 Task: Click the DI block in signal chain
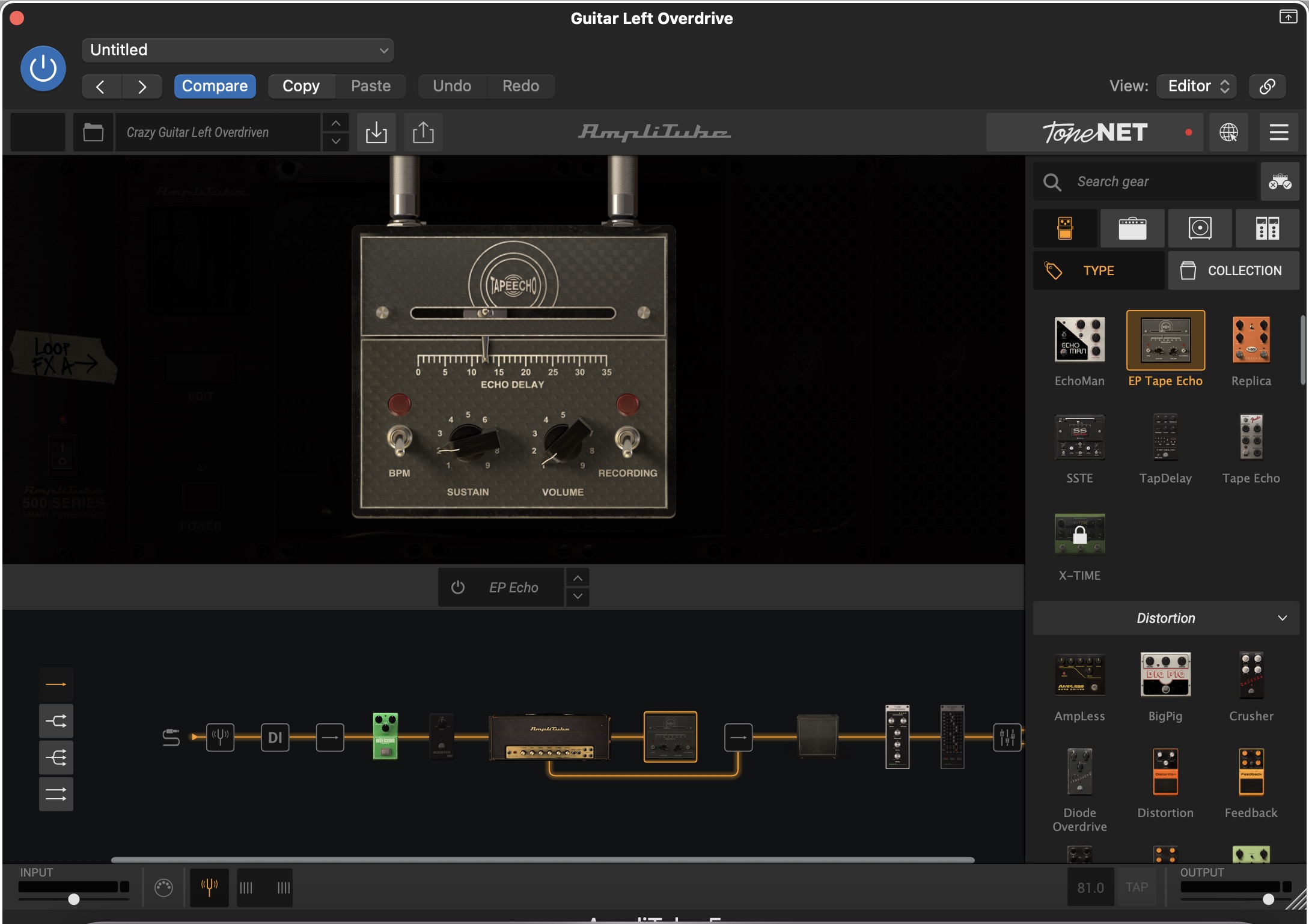point(275,737)
